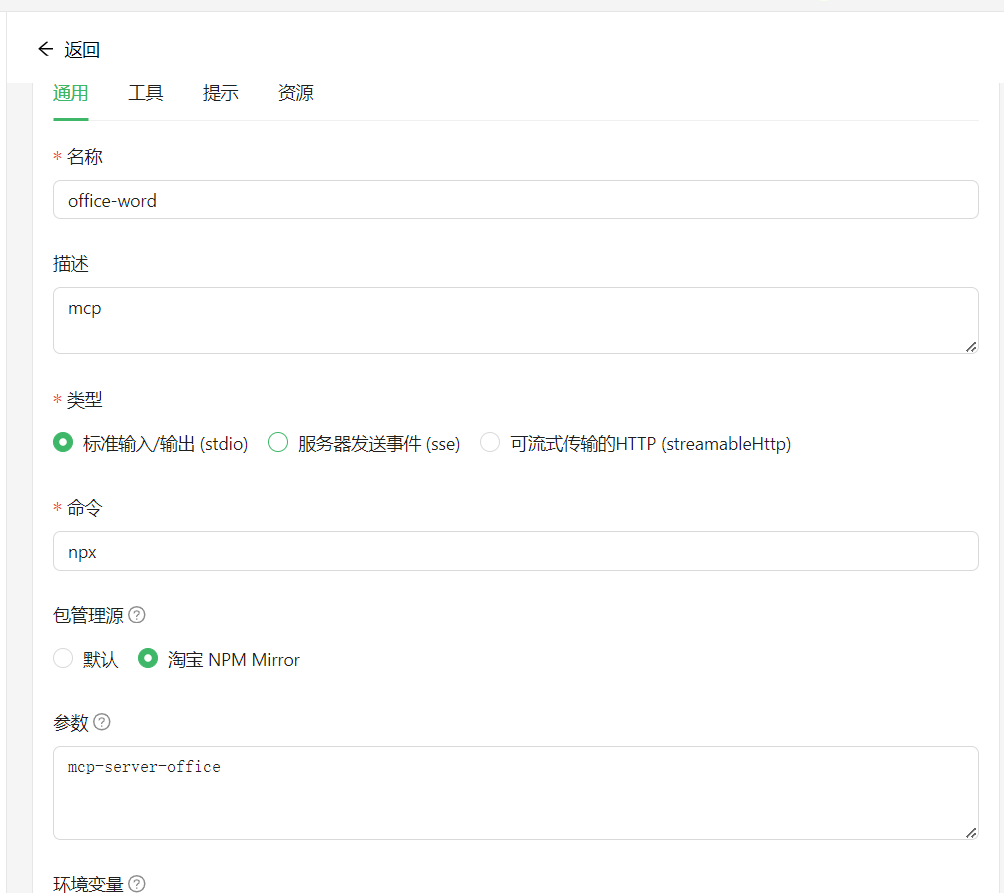
Task: Click the 名称 field containing office-word
Action: [x=400, y=200]
